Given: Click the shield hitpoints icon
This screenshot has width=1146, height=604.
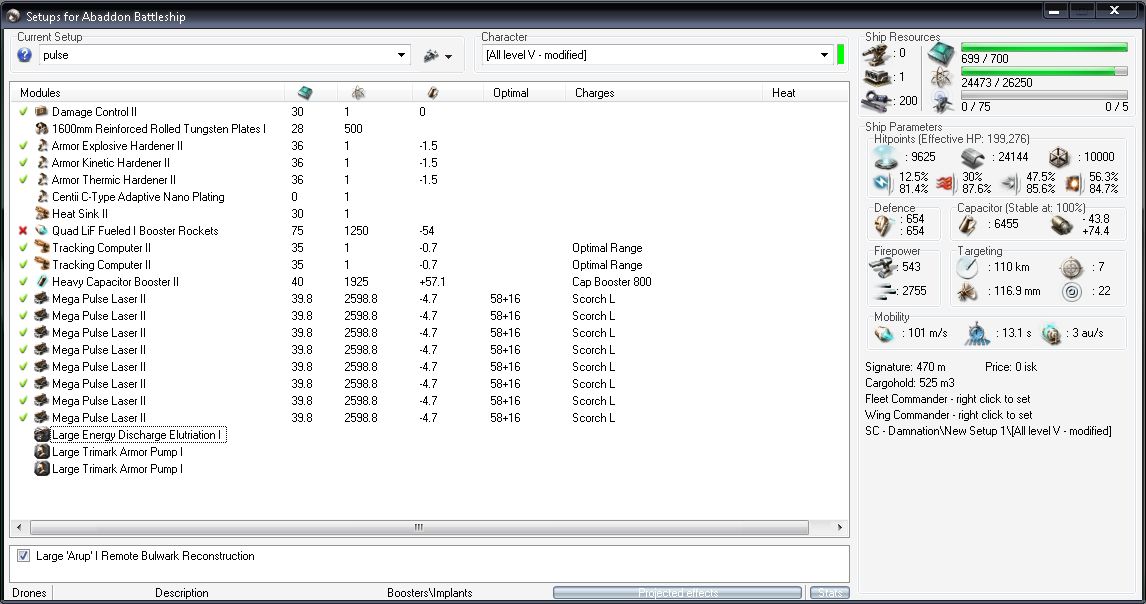Looking at the screenshot, I should pos(885,157).
